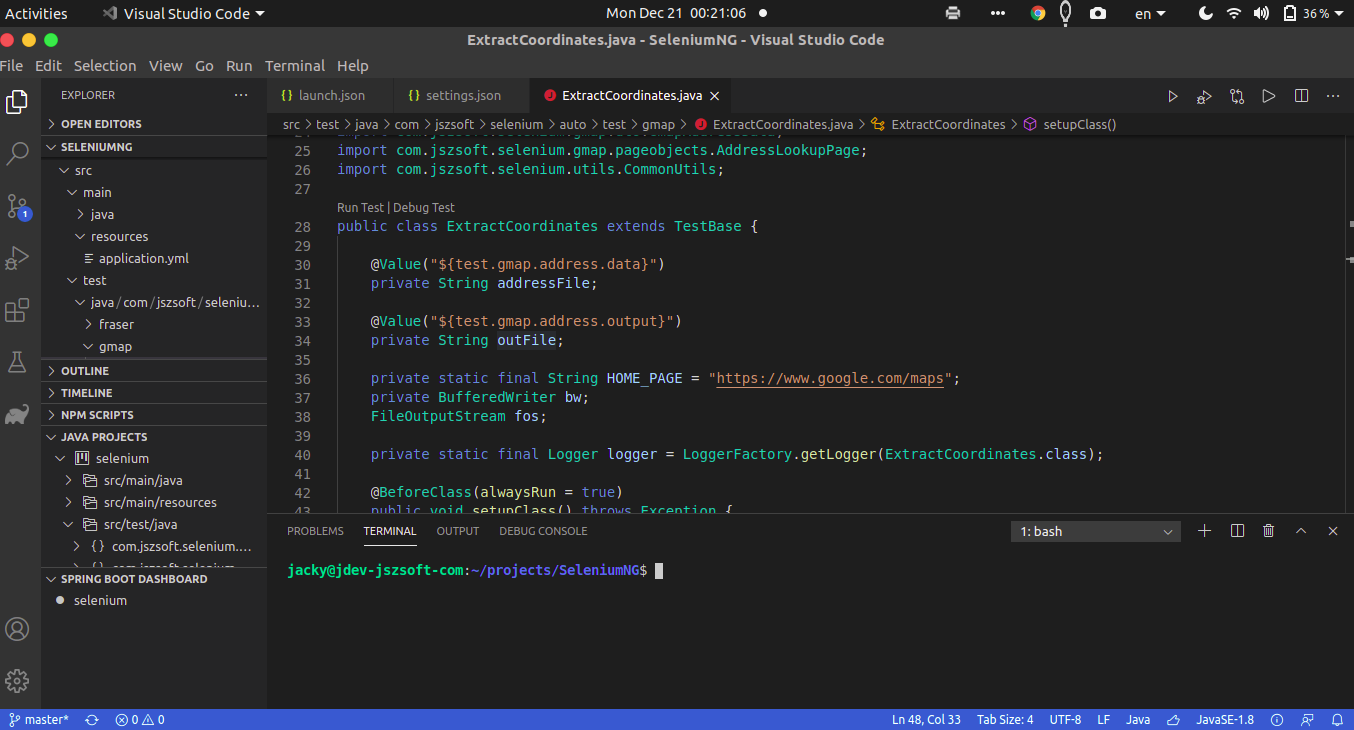Open the notifications bell in the status bar
This screenshot has width=1354, height=730.
point(1337,719)
